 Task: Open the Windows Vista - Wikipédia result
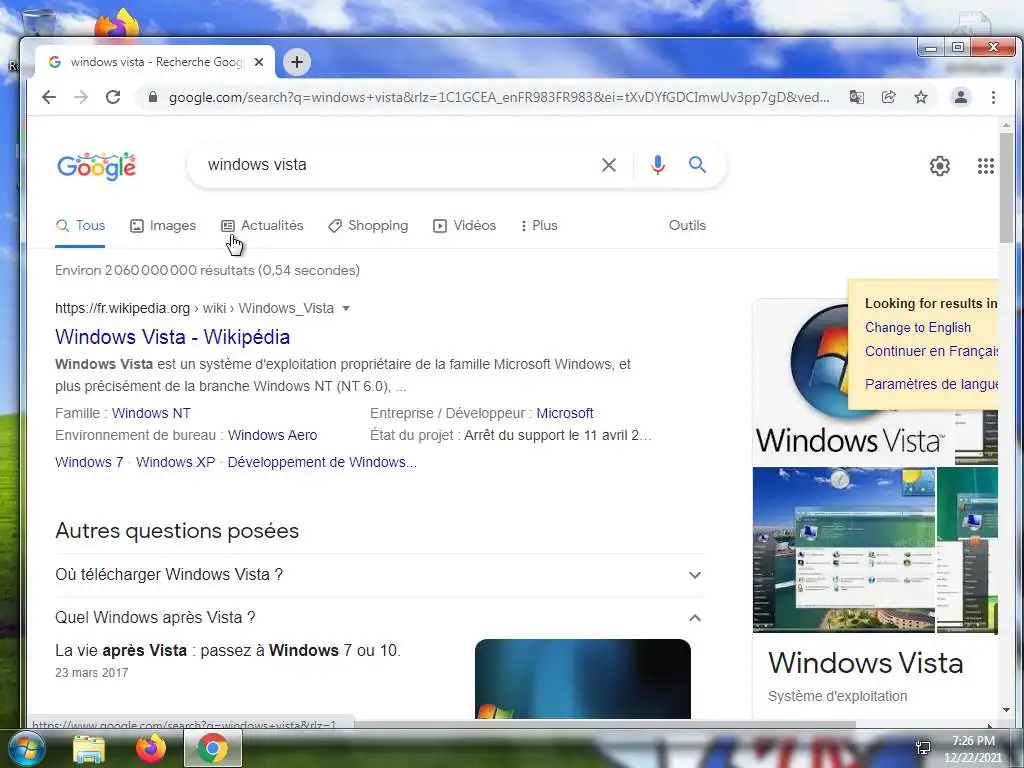172,337
